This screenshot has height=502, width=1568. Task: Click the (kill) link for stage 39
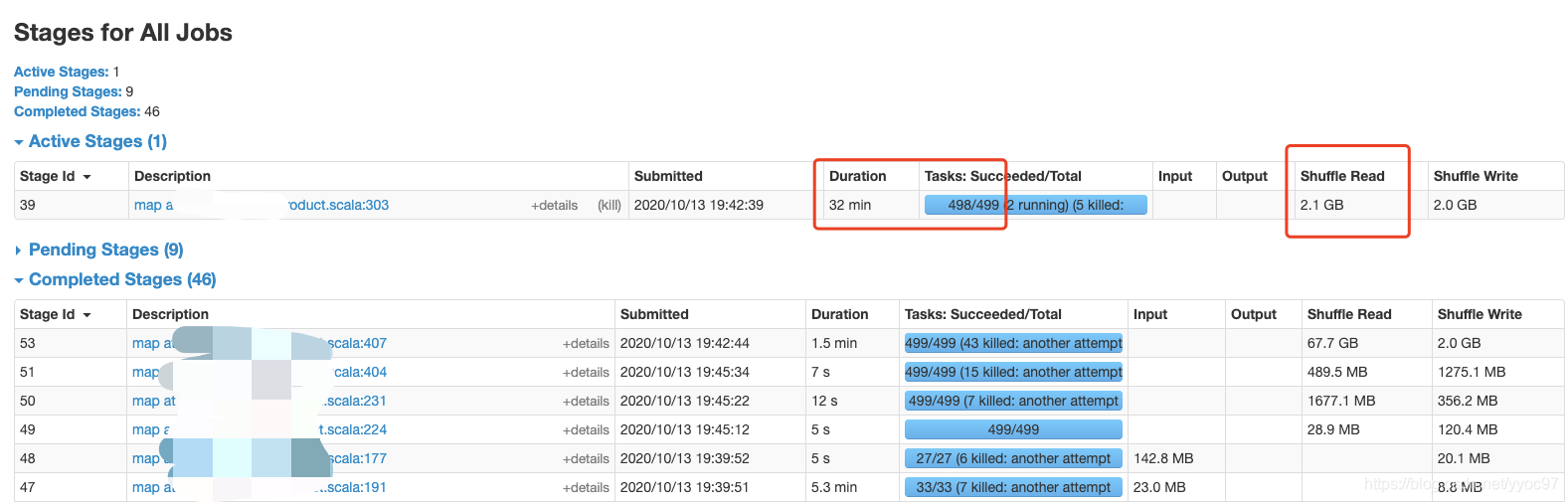click(610, 206)
